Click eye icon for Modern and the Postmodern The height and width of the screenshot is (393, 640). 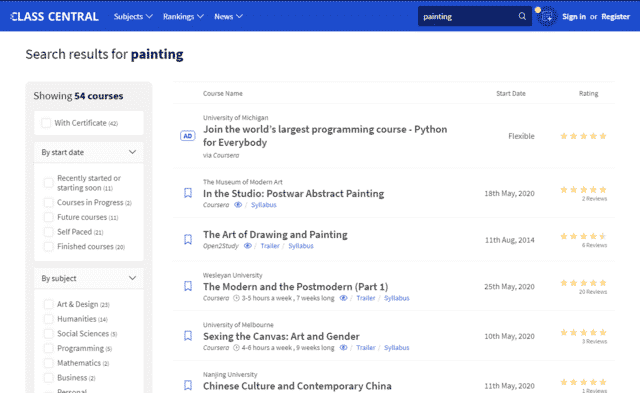[343, 298]
